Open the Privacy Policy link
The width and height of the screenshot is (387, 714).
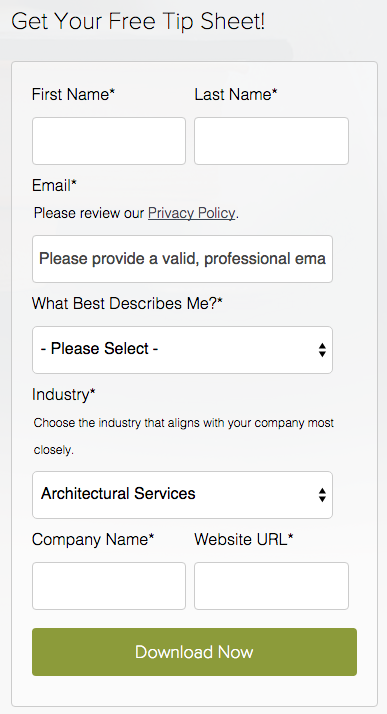click(x=192, y=213)
